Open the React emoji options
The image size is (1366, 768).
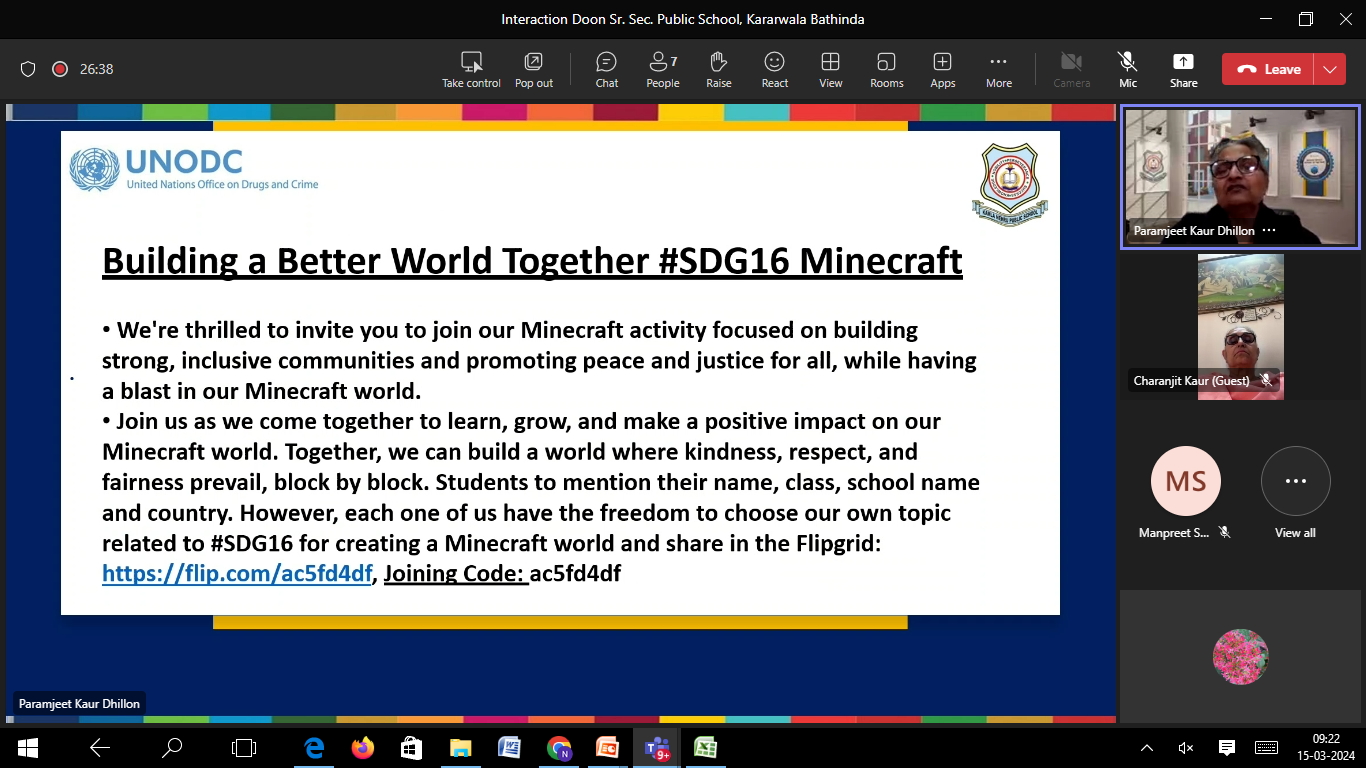point(774,70)
